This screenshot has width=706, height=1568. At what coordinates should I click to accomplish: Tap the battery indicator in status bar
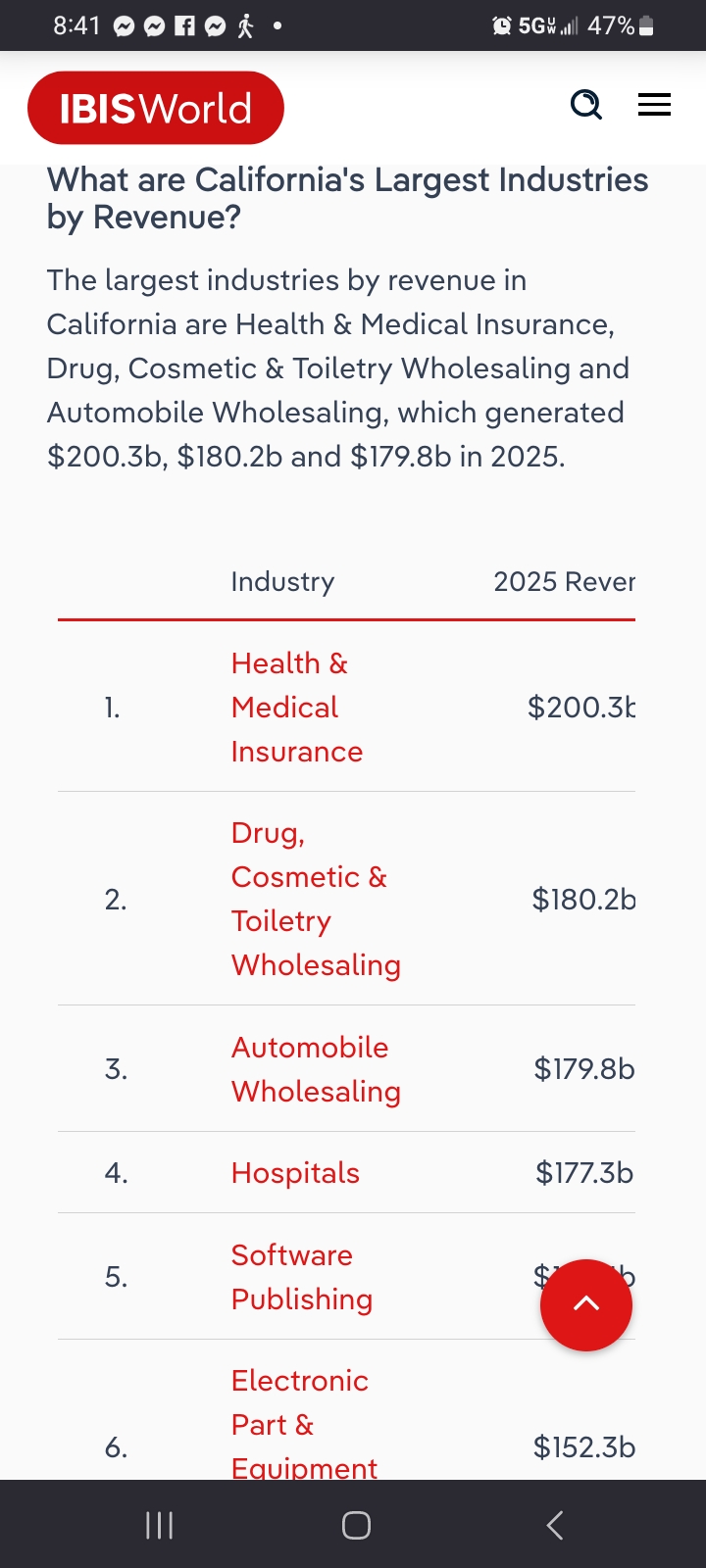(x=646, y=26)
